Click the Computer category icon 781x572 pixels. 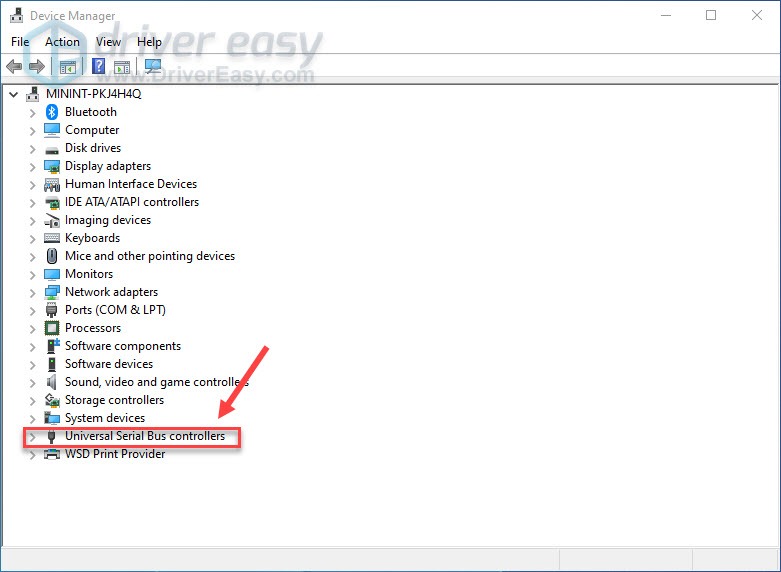[52, 130]
